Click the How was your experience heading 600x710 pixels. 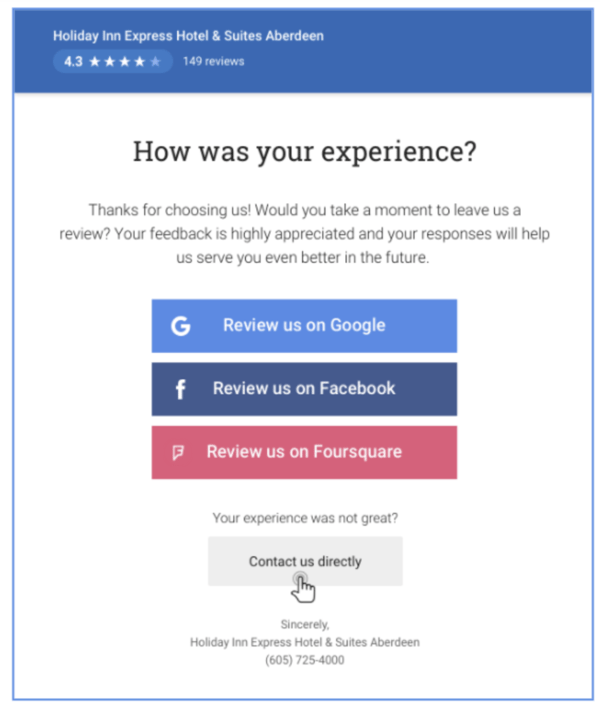coord(305,152)
